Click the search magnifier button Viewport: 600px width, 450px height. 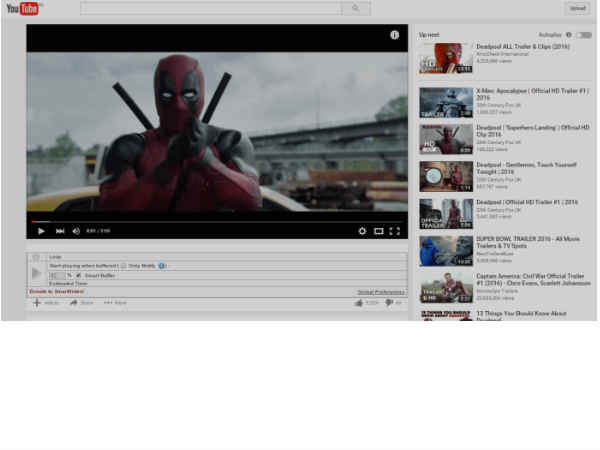tap(355, 8)
